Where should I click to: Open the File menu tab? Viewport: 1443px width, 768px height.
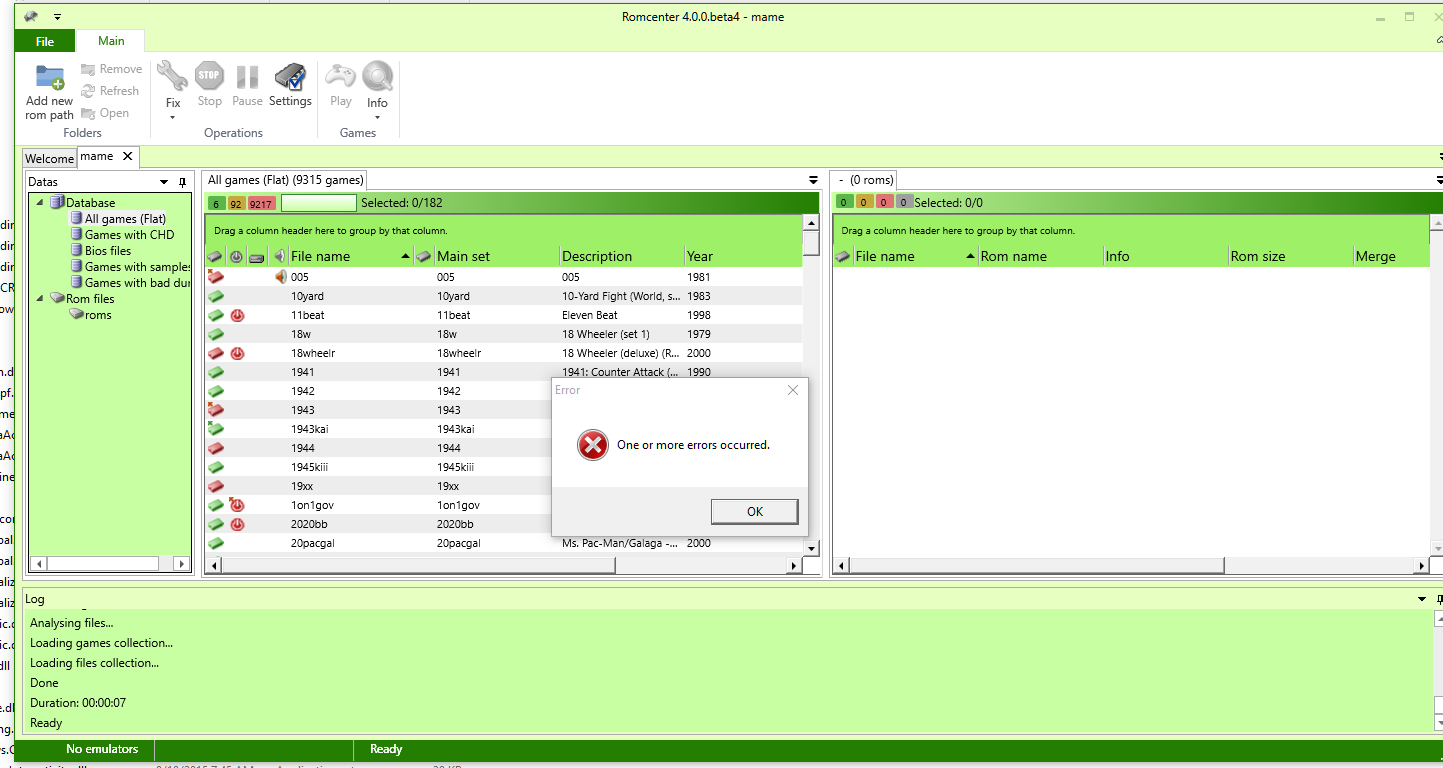click(x=45, y=41)
